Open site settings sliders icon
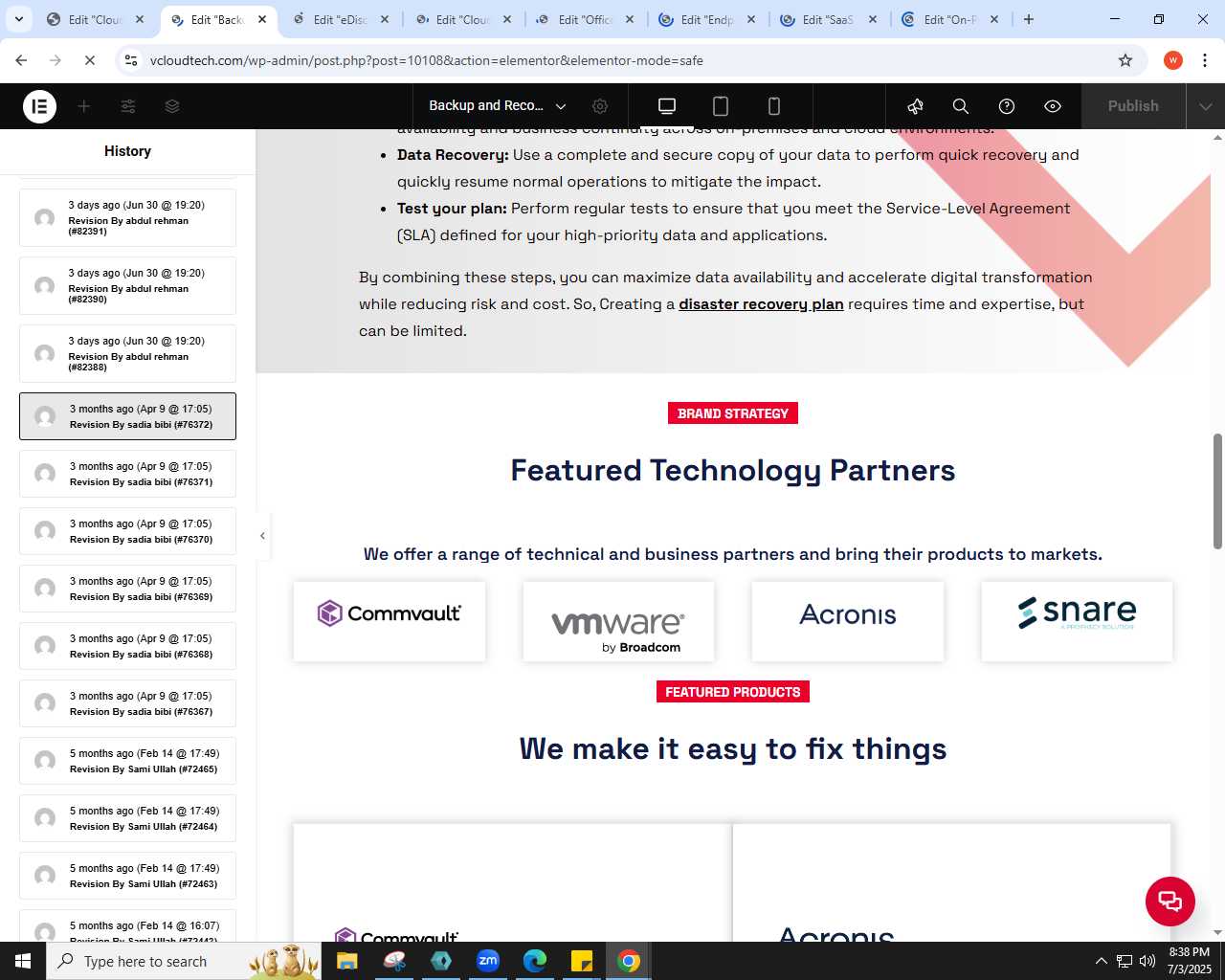 point(128,106)
